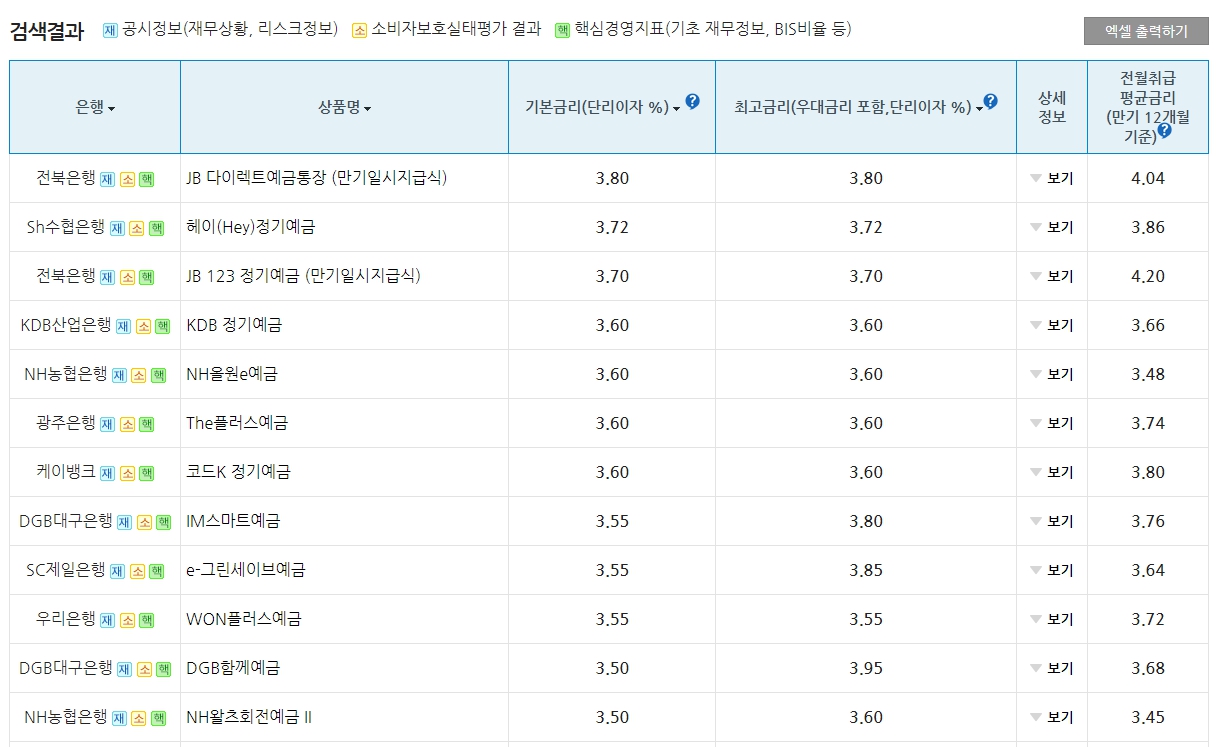Click the 소 legend icon for 소비자보호실태평가

(361, 29)
